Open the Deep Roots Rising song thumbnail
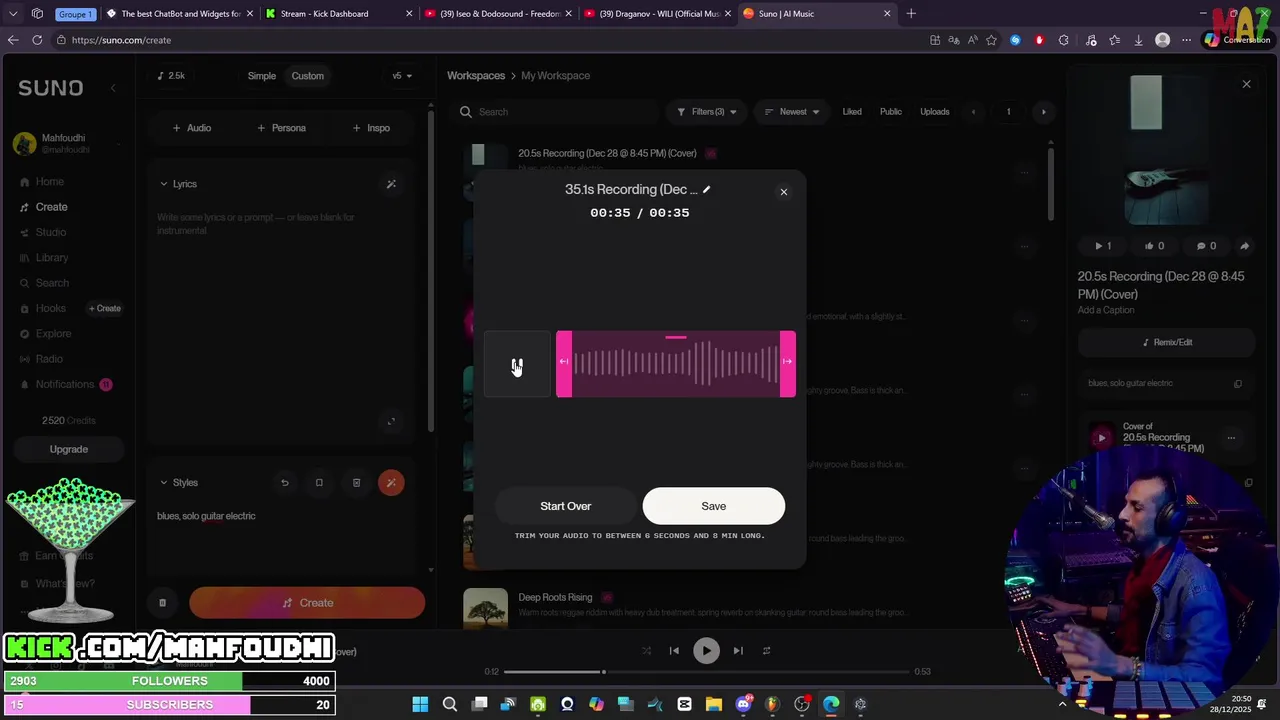Image resolution: width=1280 pixels, height=720 pixels. click(x=486, y=607)
